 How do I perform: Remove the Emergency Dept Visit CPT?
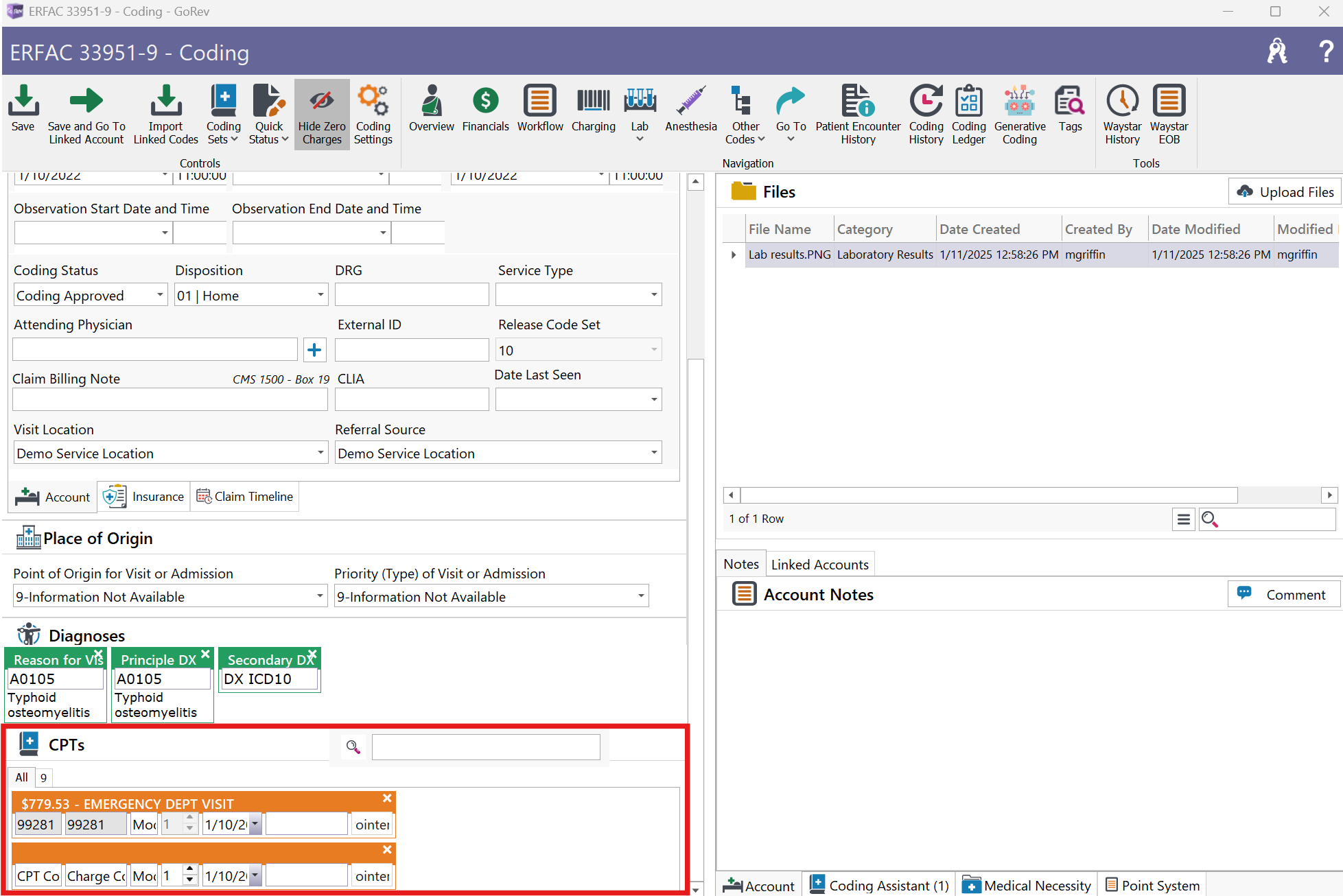point(387,798)
